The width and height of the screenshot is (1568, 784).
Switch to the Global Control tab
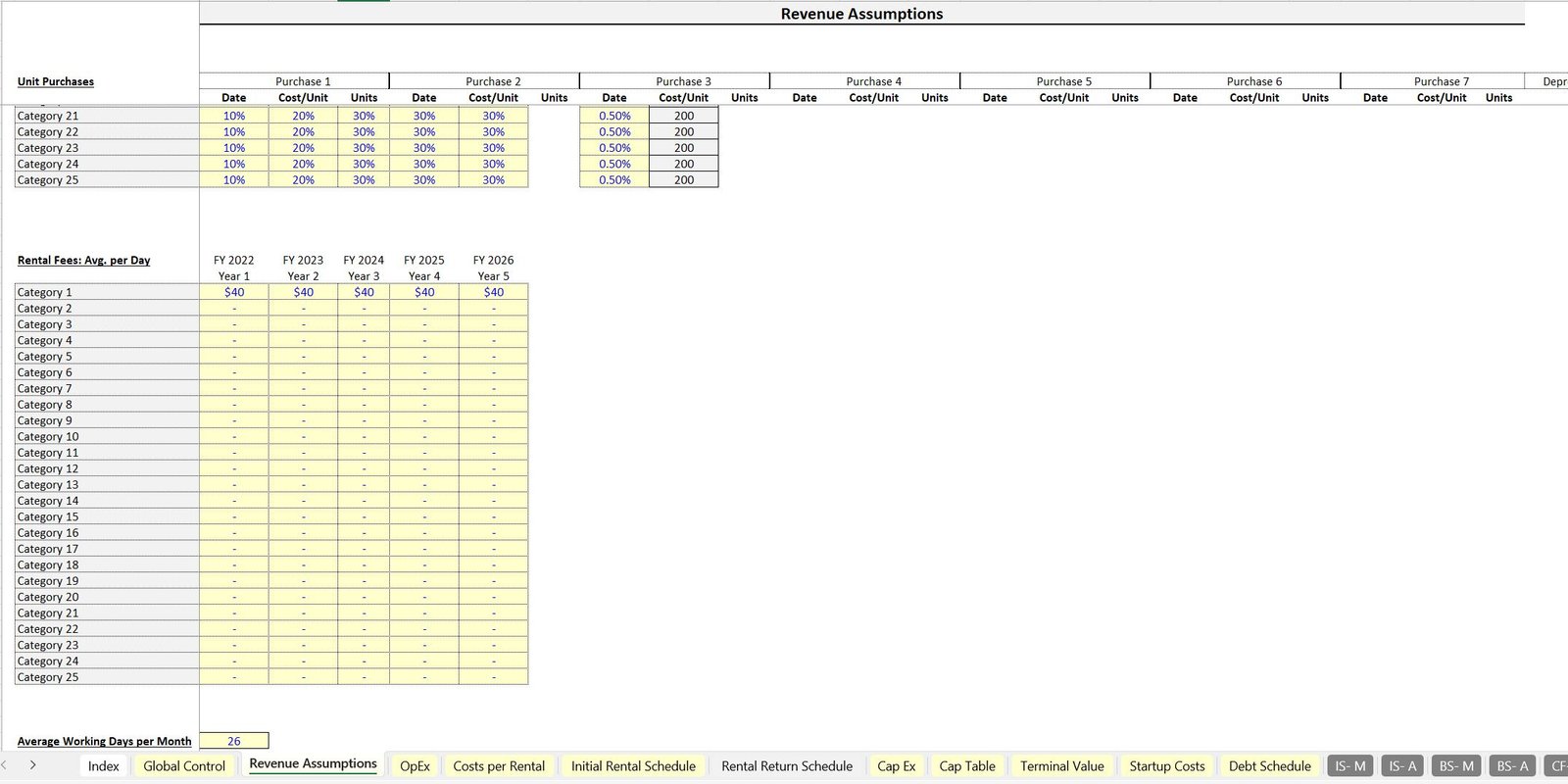pos(184,766)
